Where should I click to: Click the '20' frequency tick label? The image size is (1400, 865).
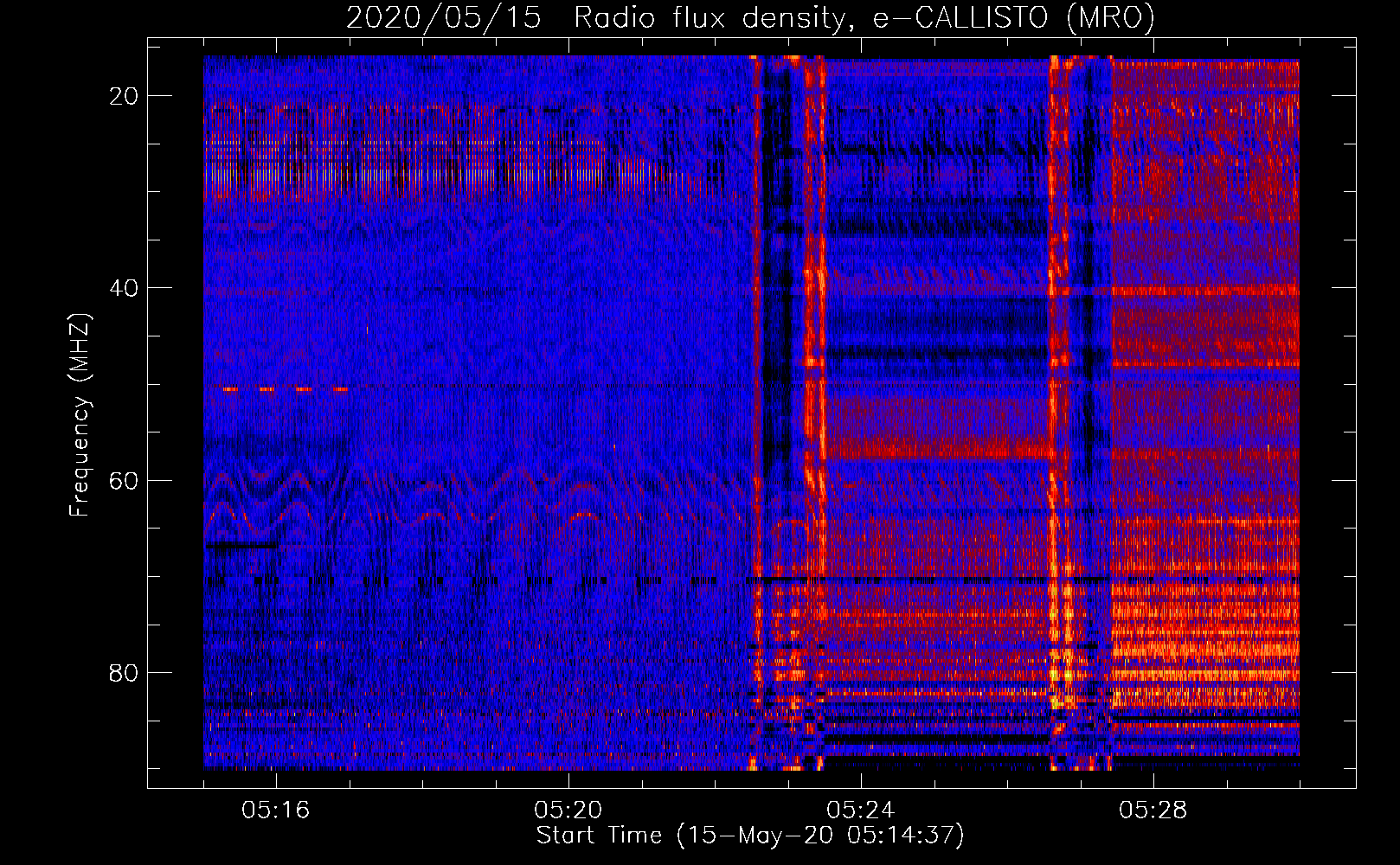[125, 96]
